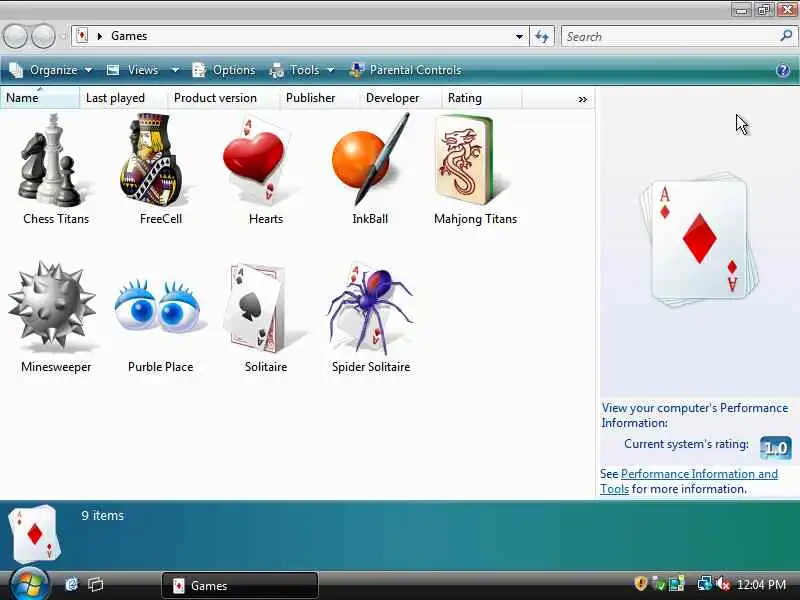
Task: Open the recent pages dropdown arrow
Action: (63, 36)
